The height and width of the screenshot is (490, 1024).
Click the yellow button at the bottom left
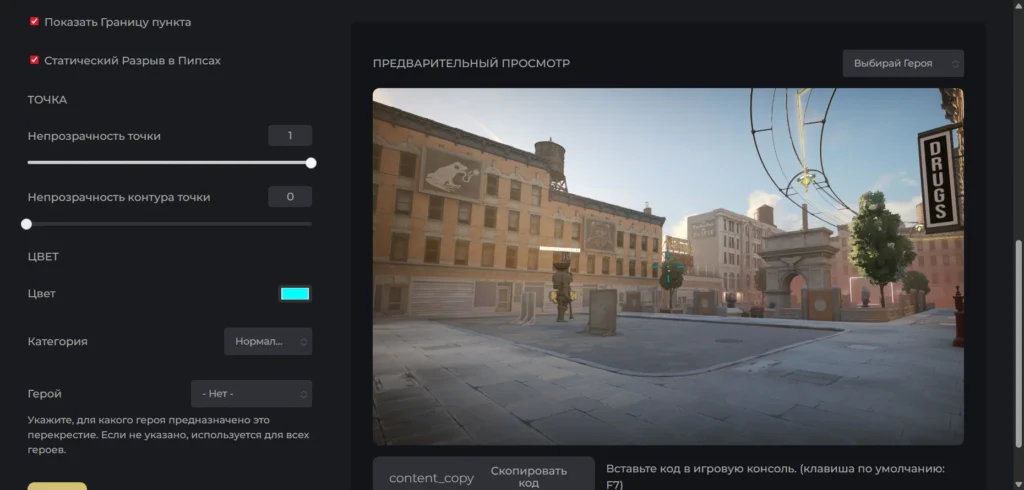click(x=57, y=486)
